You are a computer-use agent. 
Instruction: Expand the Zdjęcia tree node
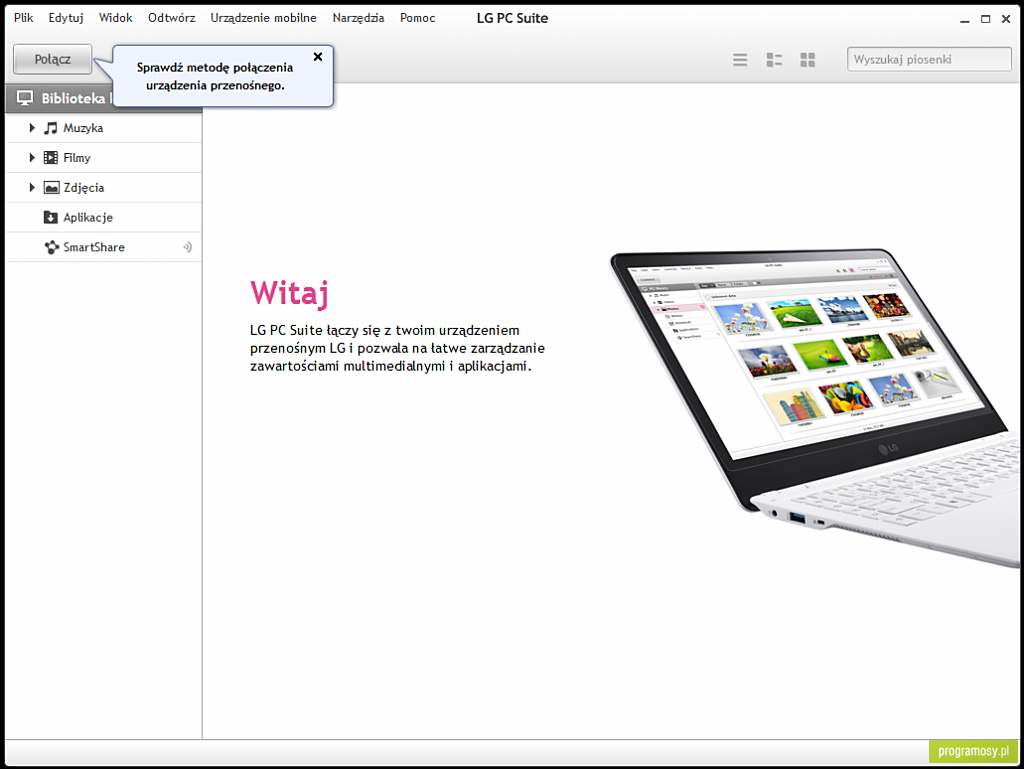31,187
